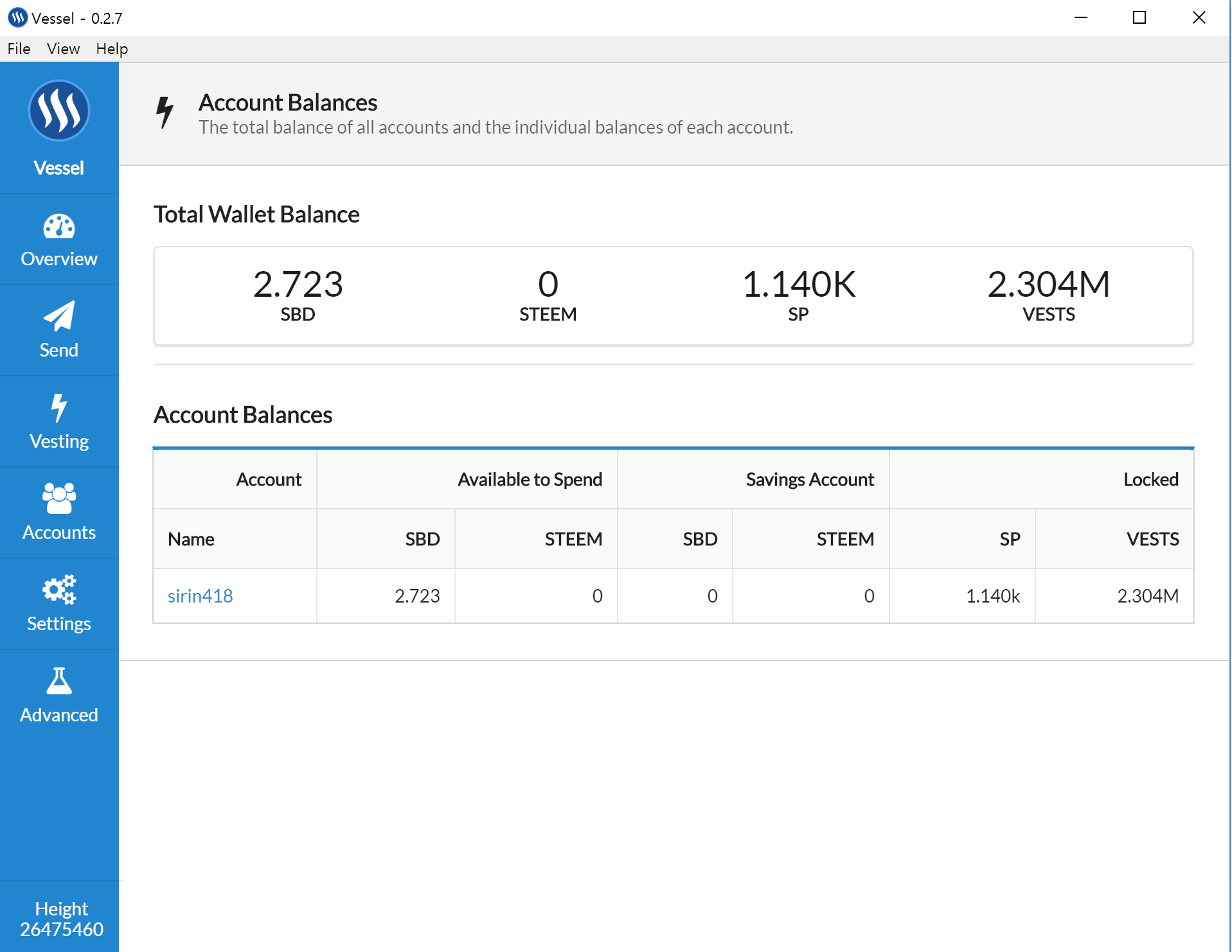Screen dimensions: 1232x952
Task: Open the View menu
Action: (63, 49)
